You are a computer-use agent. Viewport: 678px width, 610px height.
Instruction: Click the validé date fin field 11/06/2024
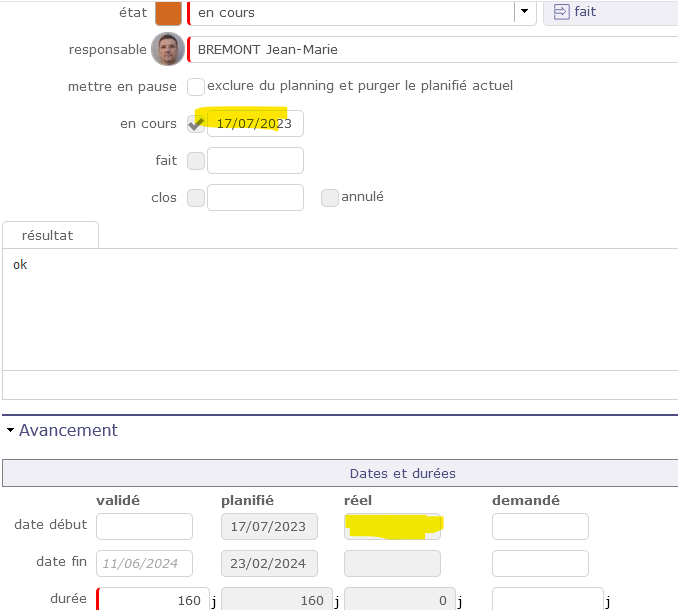(x=144, y=563)
